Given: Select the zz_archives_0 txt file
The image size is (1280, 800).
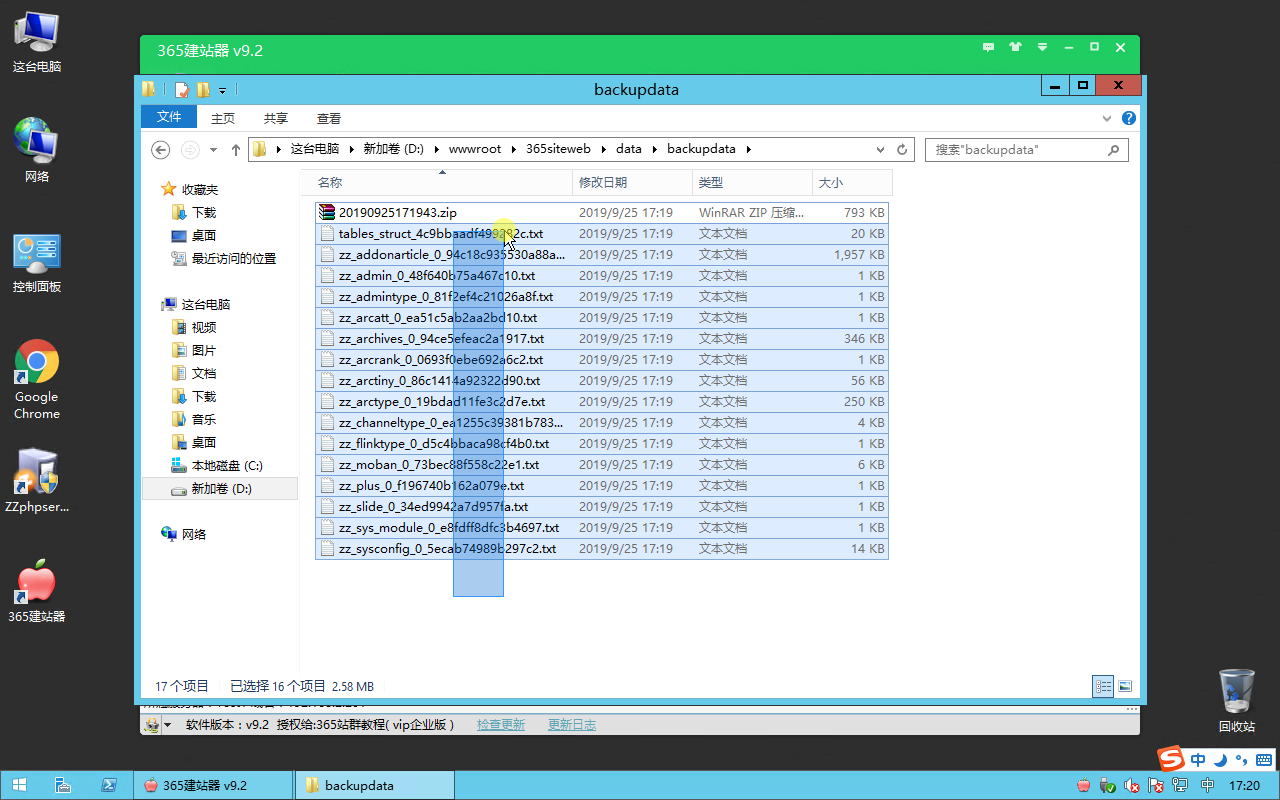Looking at the screenshot, I should tap(602, 338).
